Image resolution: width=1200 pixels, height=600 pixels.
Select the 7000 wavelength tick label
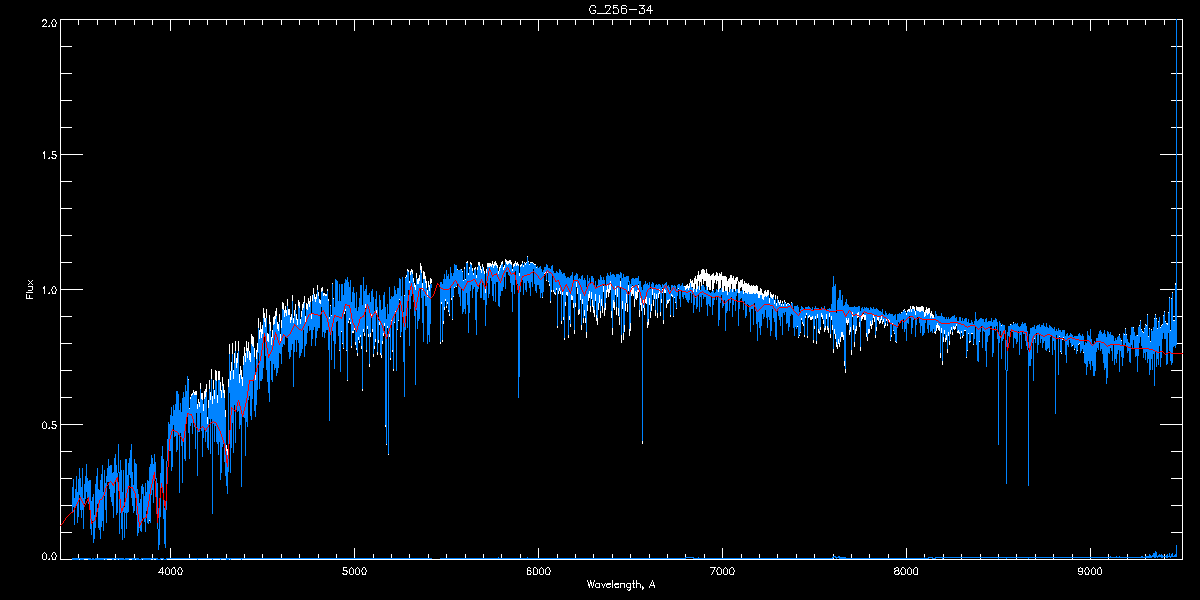pos(722,571)
